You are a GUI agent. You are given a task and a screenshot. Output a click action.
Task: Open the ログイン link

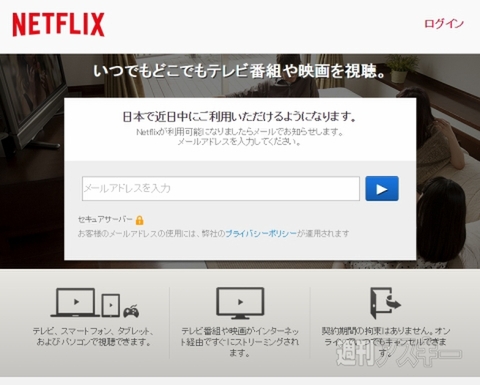444,24
